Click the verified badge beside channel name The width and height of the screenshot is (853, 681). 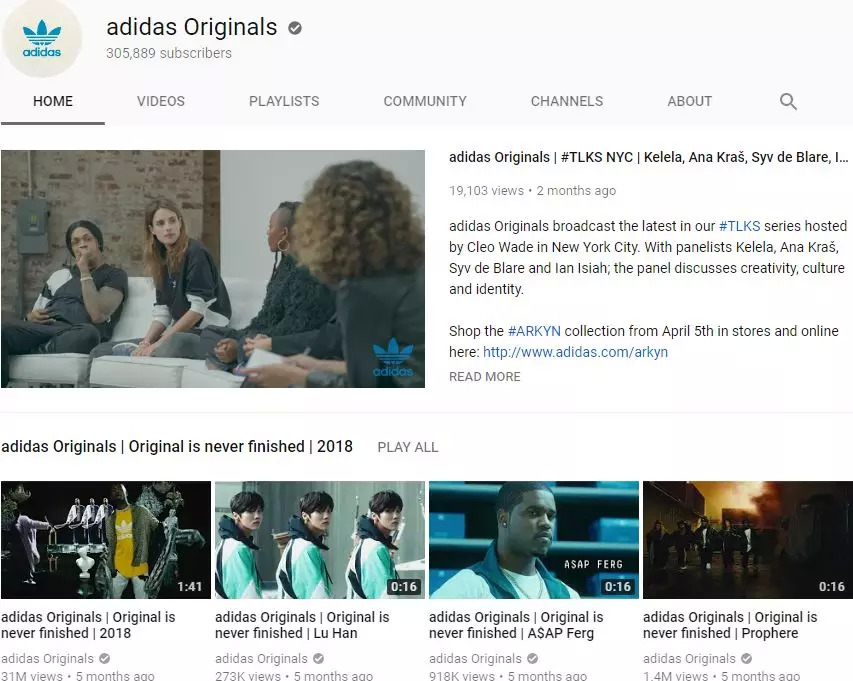[x=295, y=28]
